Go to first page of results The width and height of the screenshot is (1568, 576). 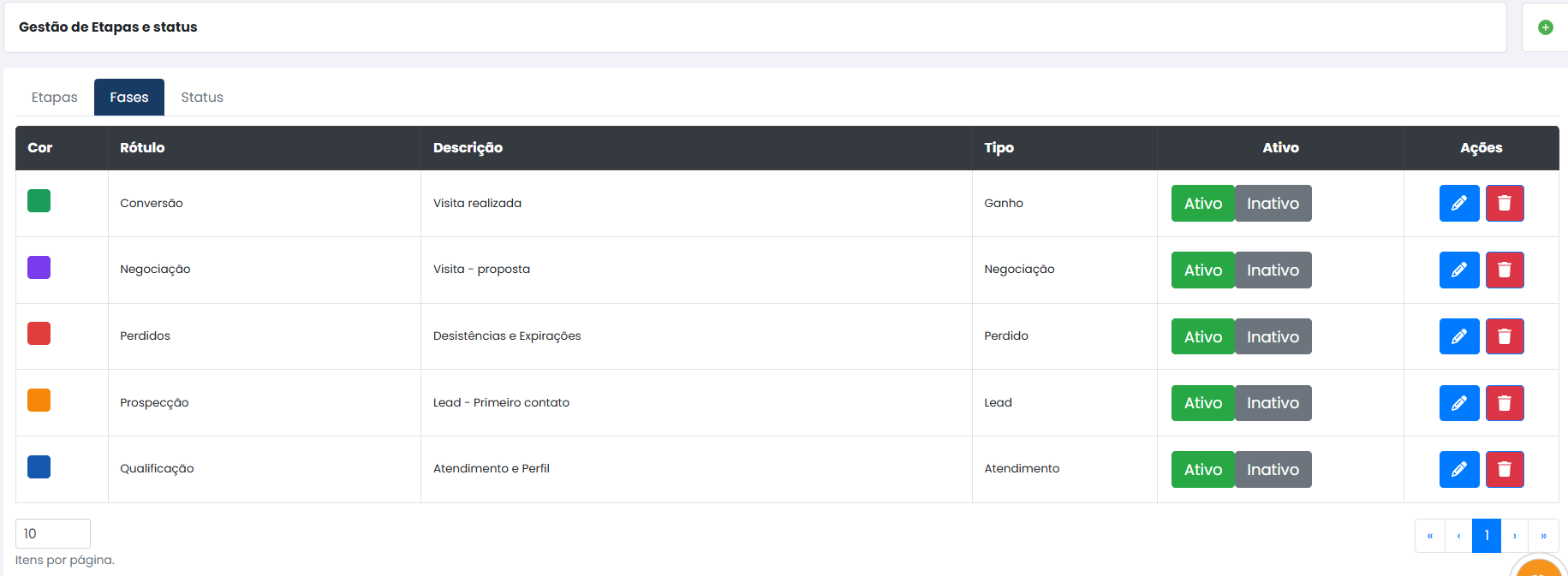[x=1430, y=536]
